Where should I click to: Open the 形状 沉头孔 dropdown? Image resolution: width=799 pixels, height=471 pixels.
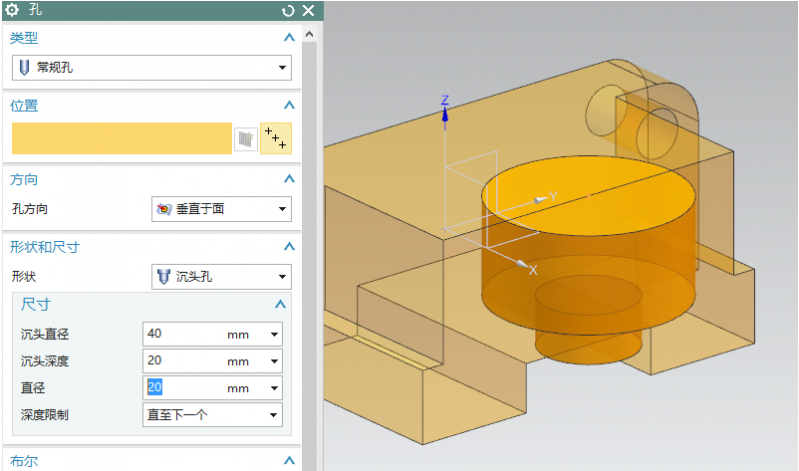[x=282, y=276]
